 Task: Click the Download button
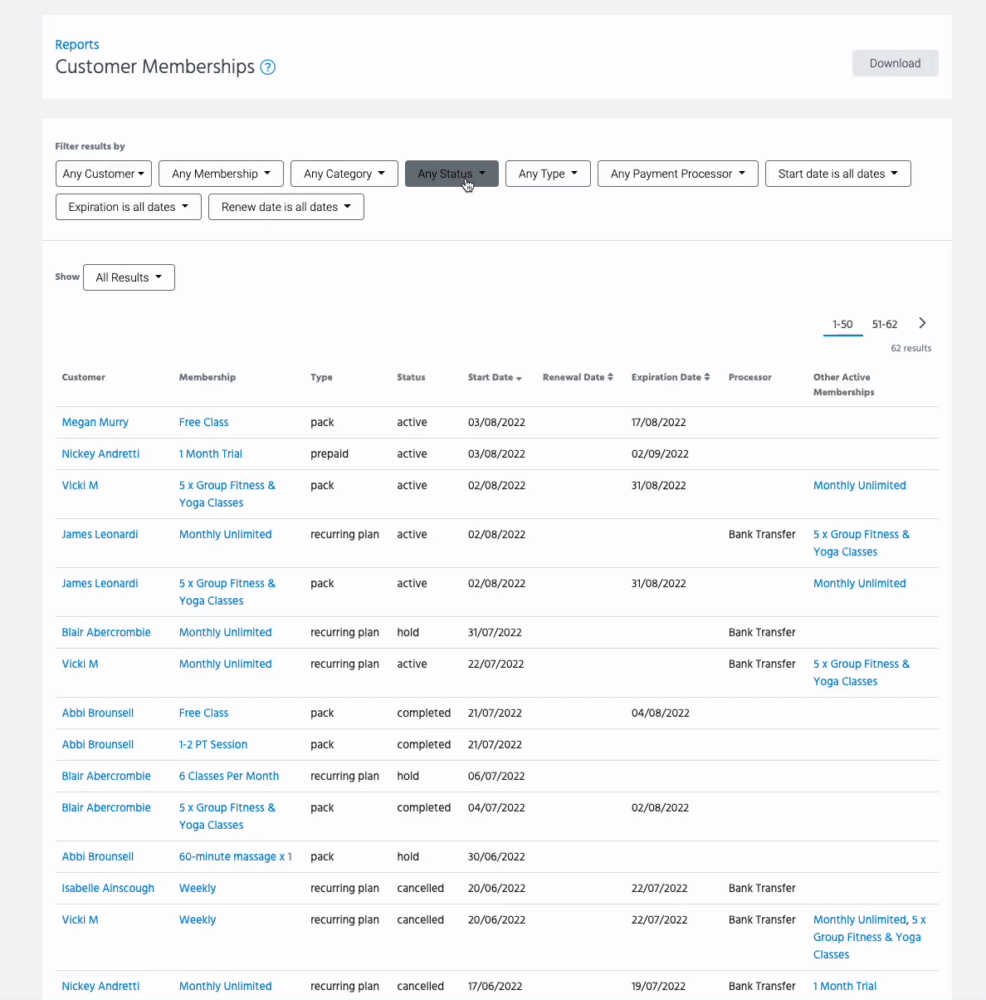(894, 63)
